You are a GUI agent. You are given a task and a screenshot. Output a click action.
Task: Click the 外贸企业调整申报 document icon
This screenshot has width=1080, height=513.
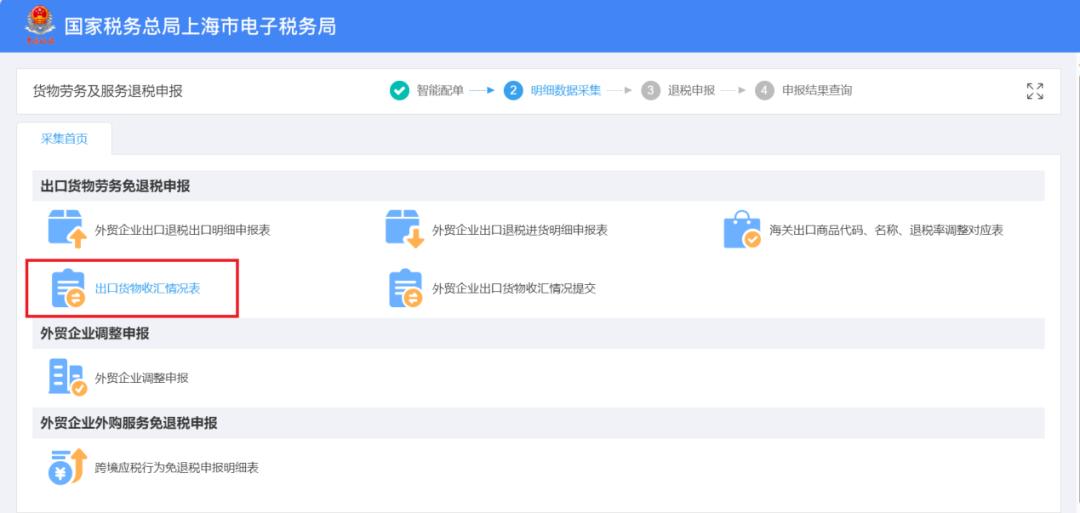point(68,377)
